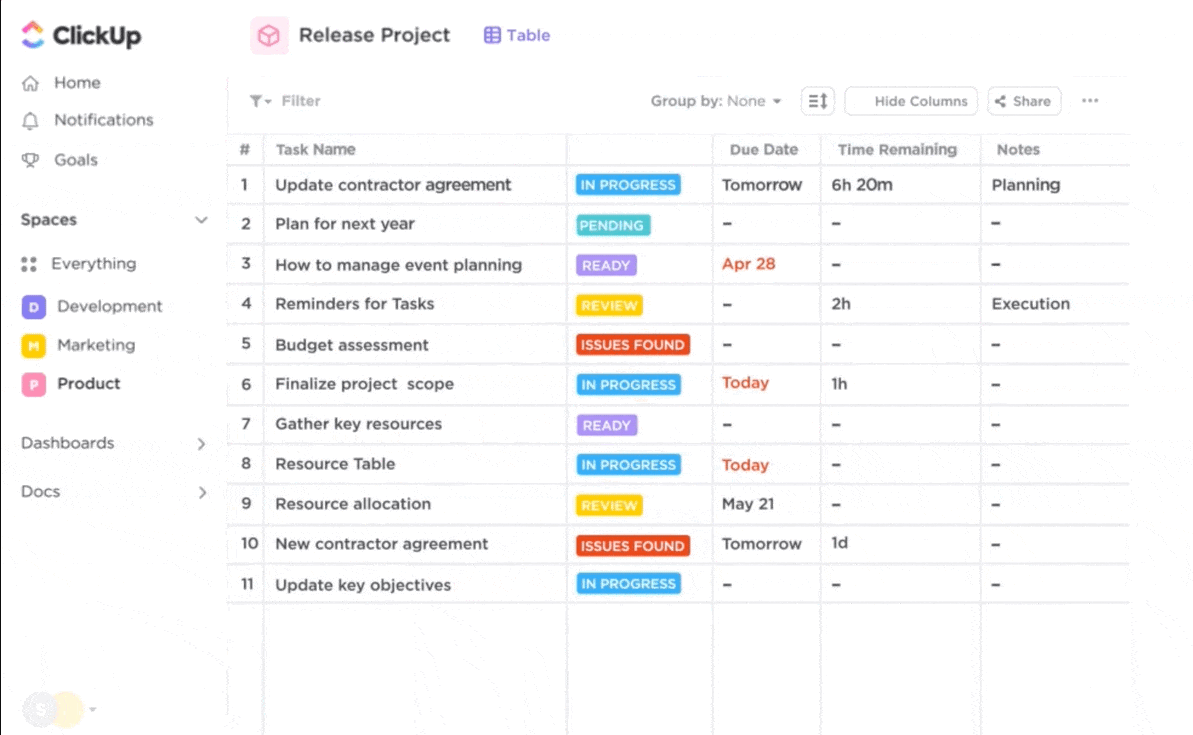Image resolution: width=1193 pixels, height=735 pixels.
Task: Select the Goals sidebar icon
Action: pyautogui.click(x=29, y=159)
